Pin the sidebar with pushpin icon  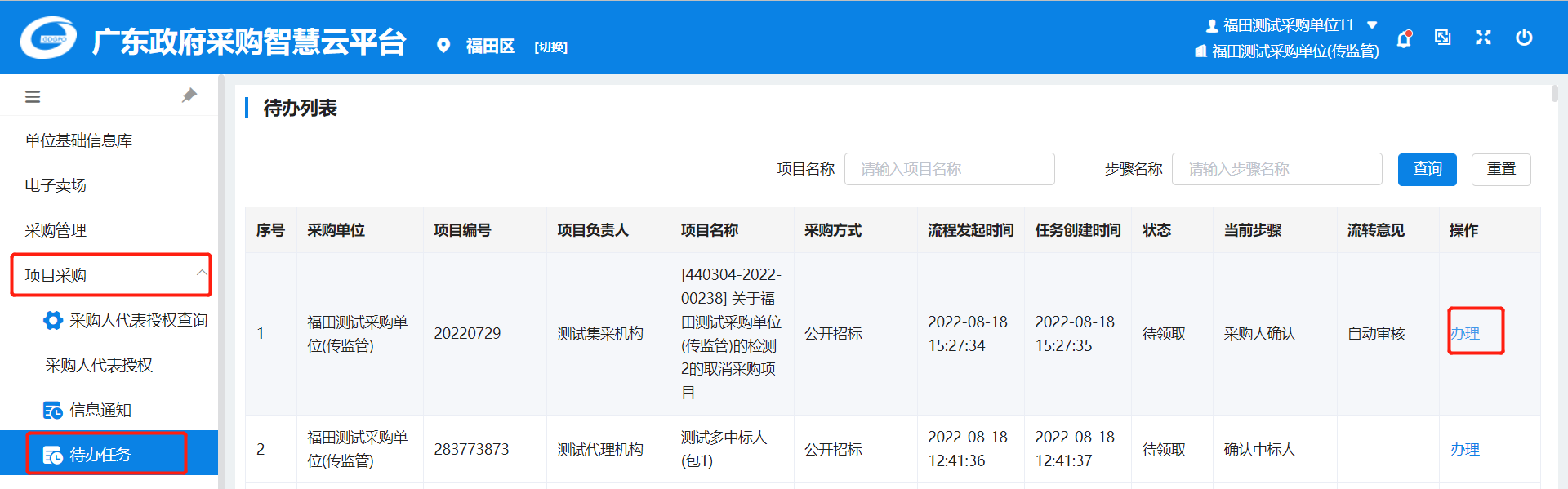[x=189, y=96]
